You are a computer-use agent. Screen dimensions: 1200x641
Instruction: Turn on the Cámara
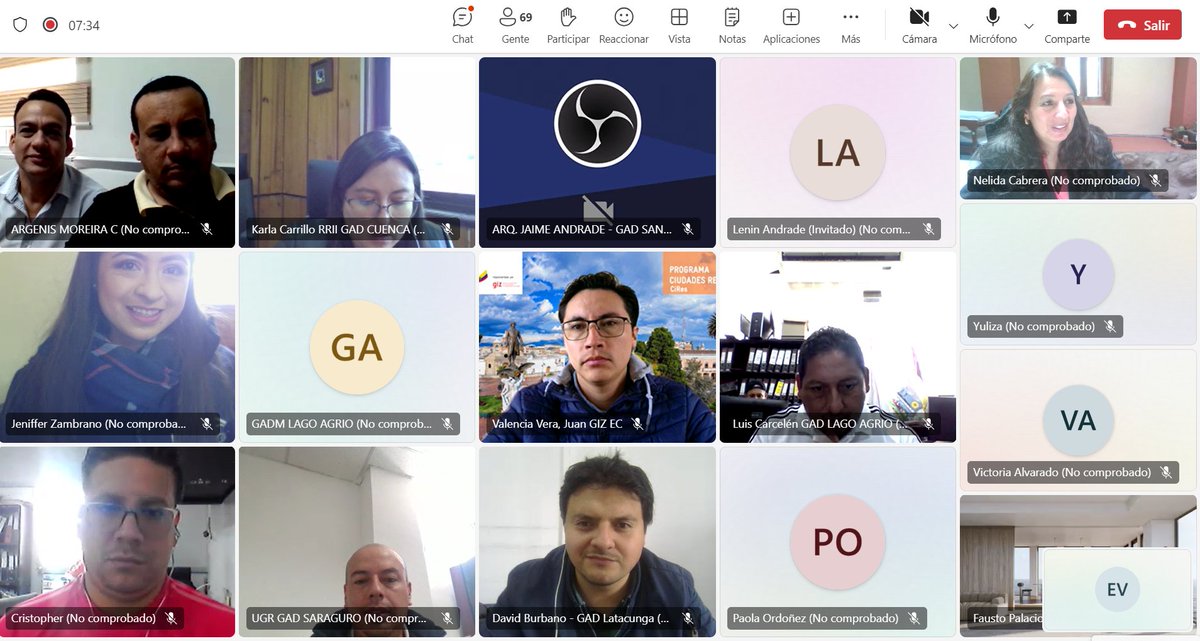(x=919, y=25)
